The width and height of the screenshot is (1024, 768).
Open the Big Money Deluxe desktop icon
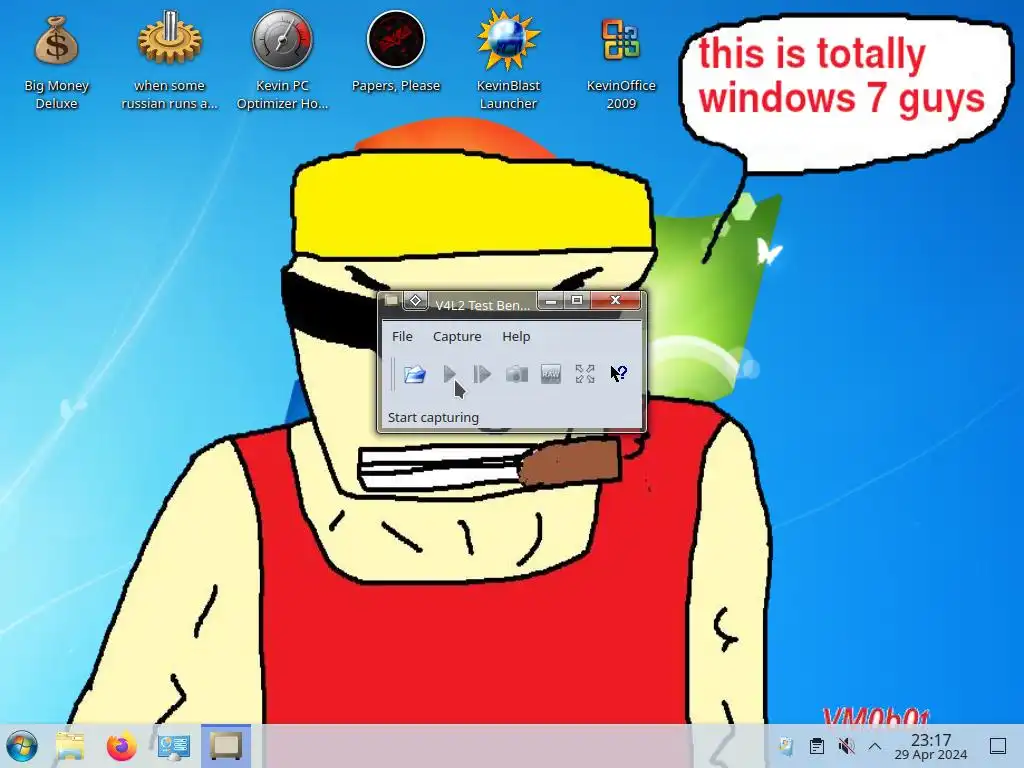56,62
